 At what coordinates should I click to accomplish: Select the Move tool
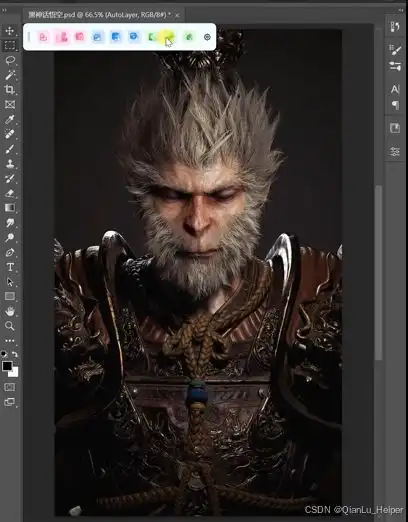click(x=10, y=31)
